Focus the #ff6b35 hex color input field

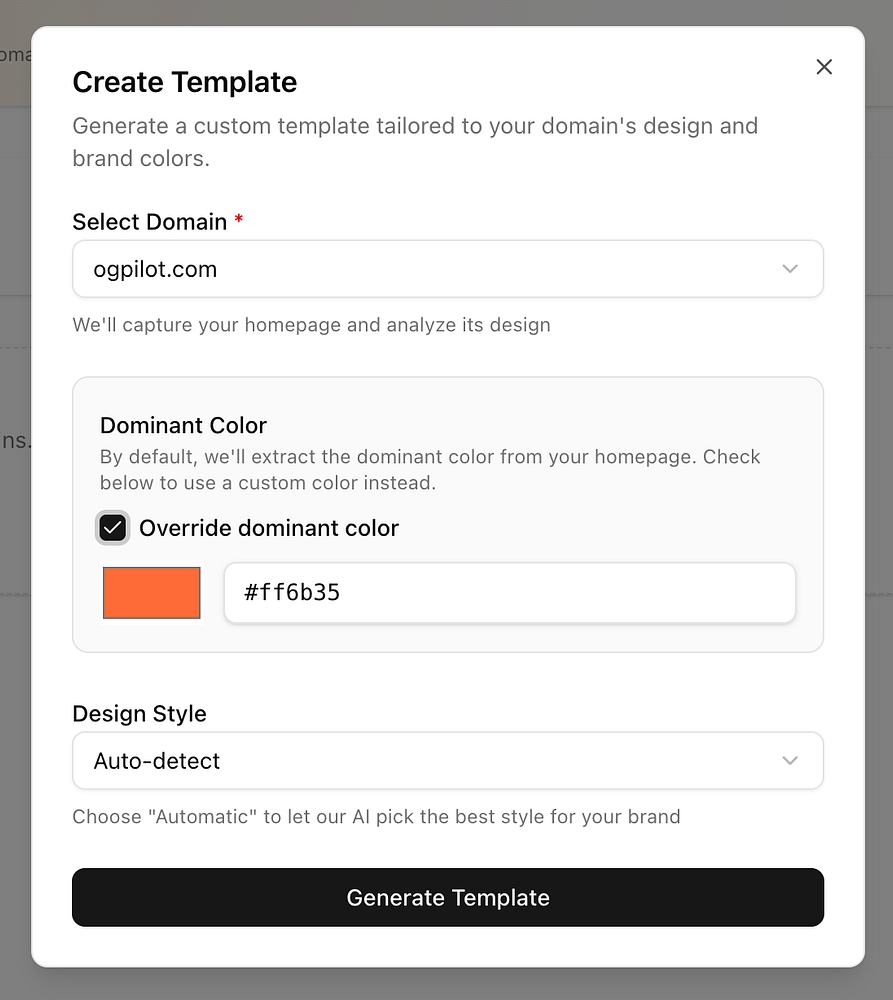click(x=509, y=593)
